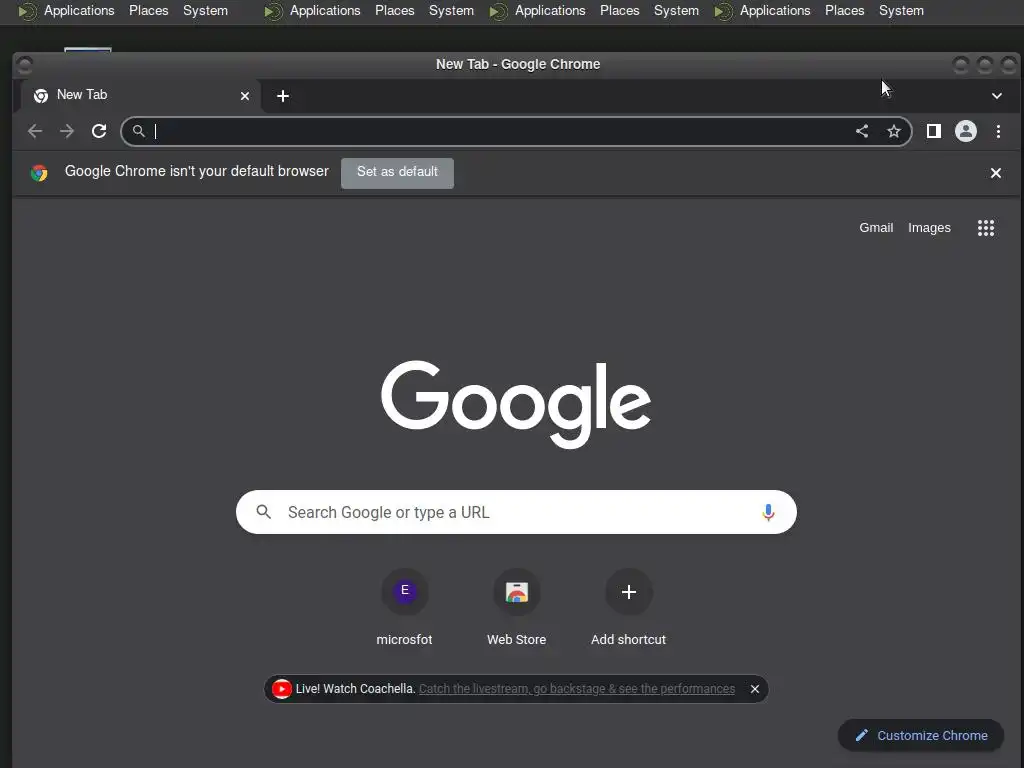Dismiss the Coachella promo banner
Screen dimensions: 1024x768
click(755, 689)
